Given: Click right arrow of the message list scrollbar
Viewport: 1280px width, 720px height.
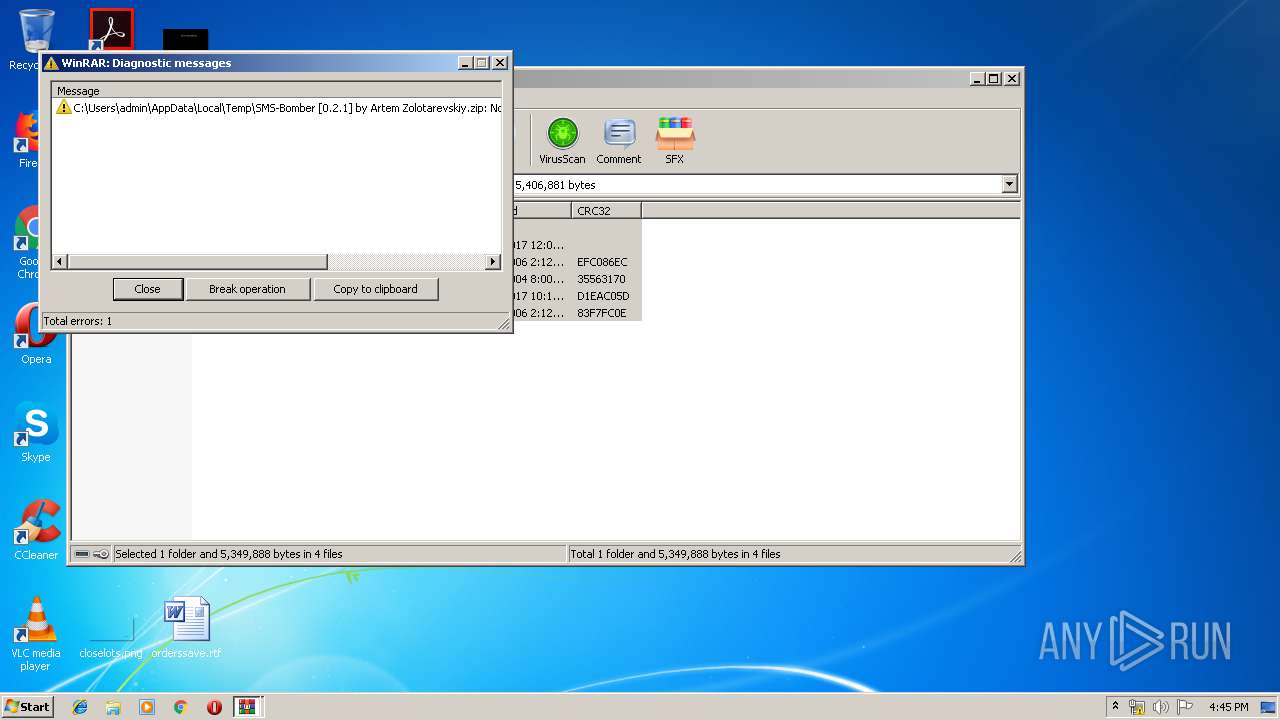Looking at the screenshot, I should pyautogui.click(x=493, y=262).
